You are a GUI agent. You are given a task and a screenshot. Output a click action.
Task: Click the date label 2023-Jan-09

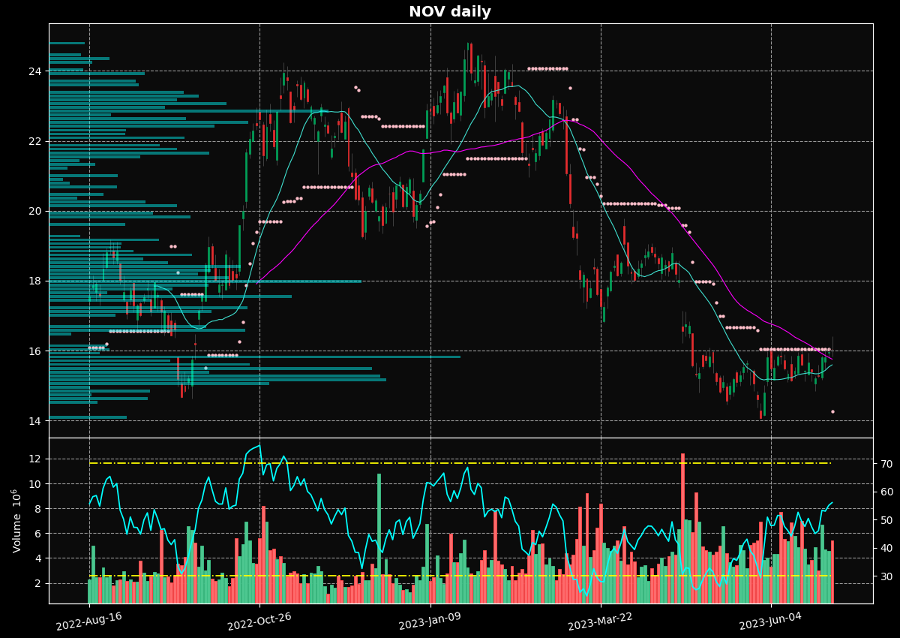pos(430,621)
